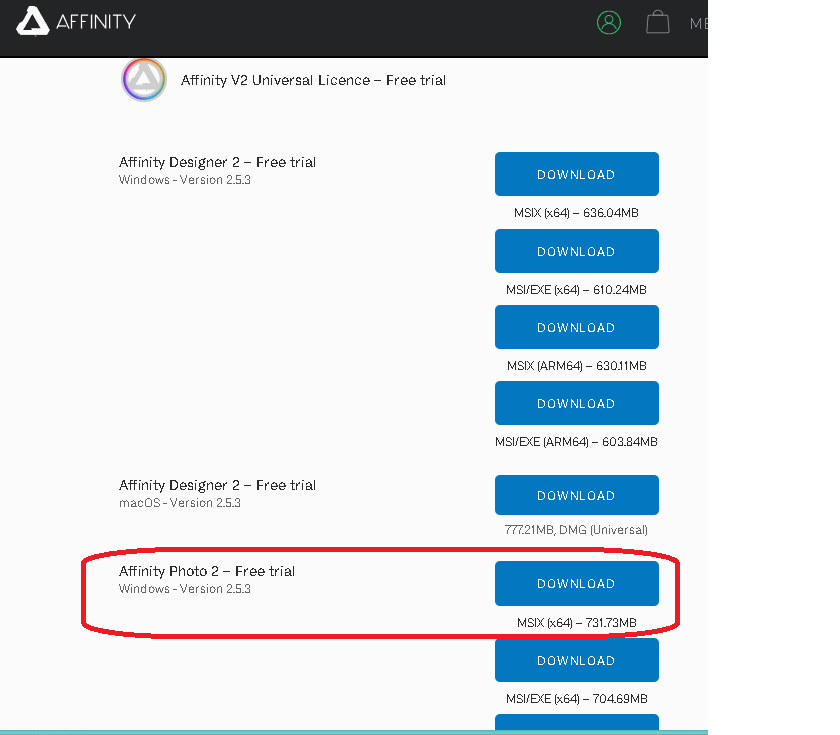Download Affinity Photo 2 MSIX x64 (731.73MB)

point(576,583)
